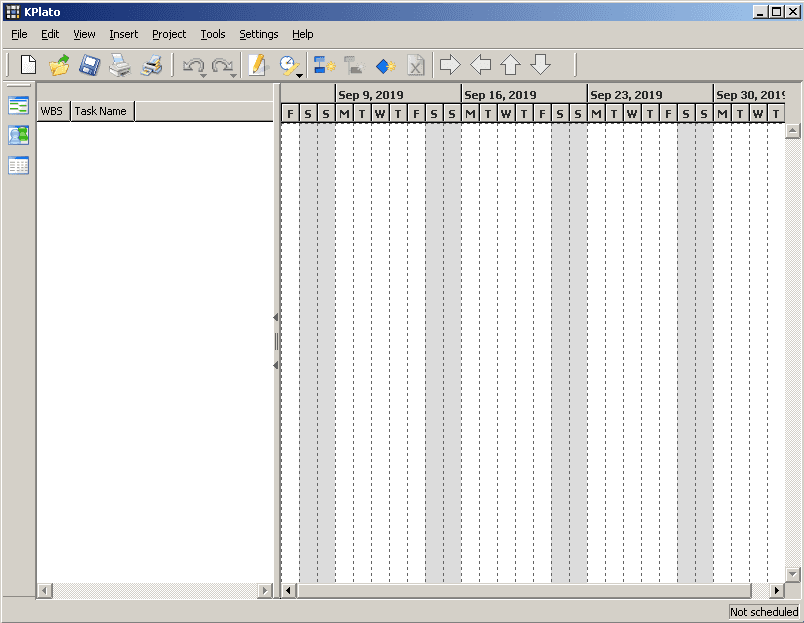
Task: Select the Sep 23, 2019 week header
Action: 650,94
